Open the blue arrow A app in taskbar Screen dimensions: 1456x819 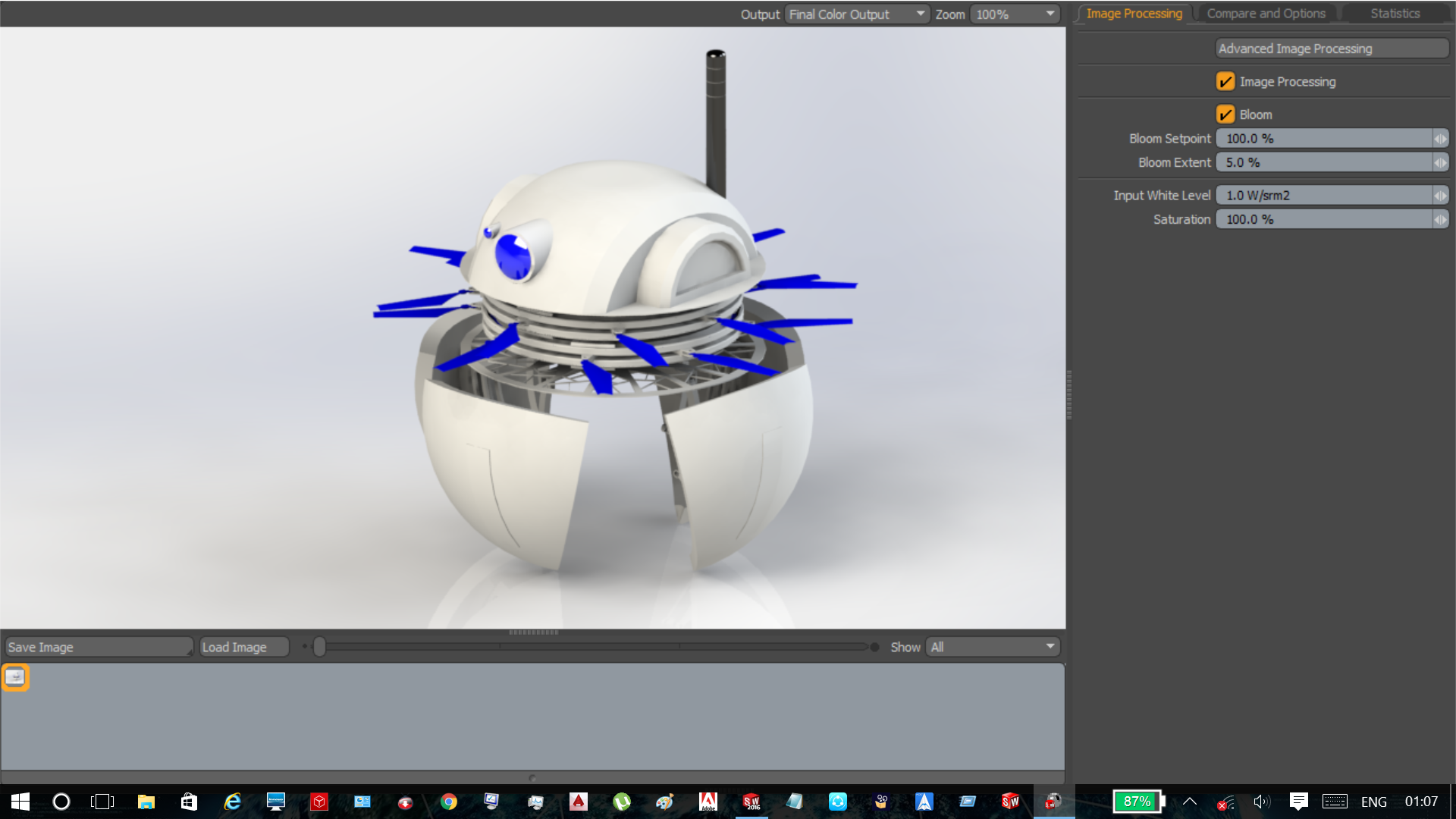[x=924, y=802]
